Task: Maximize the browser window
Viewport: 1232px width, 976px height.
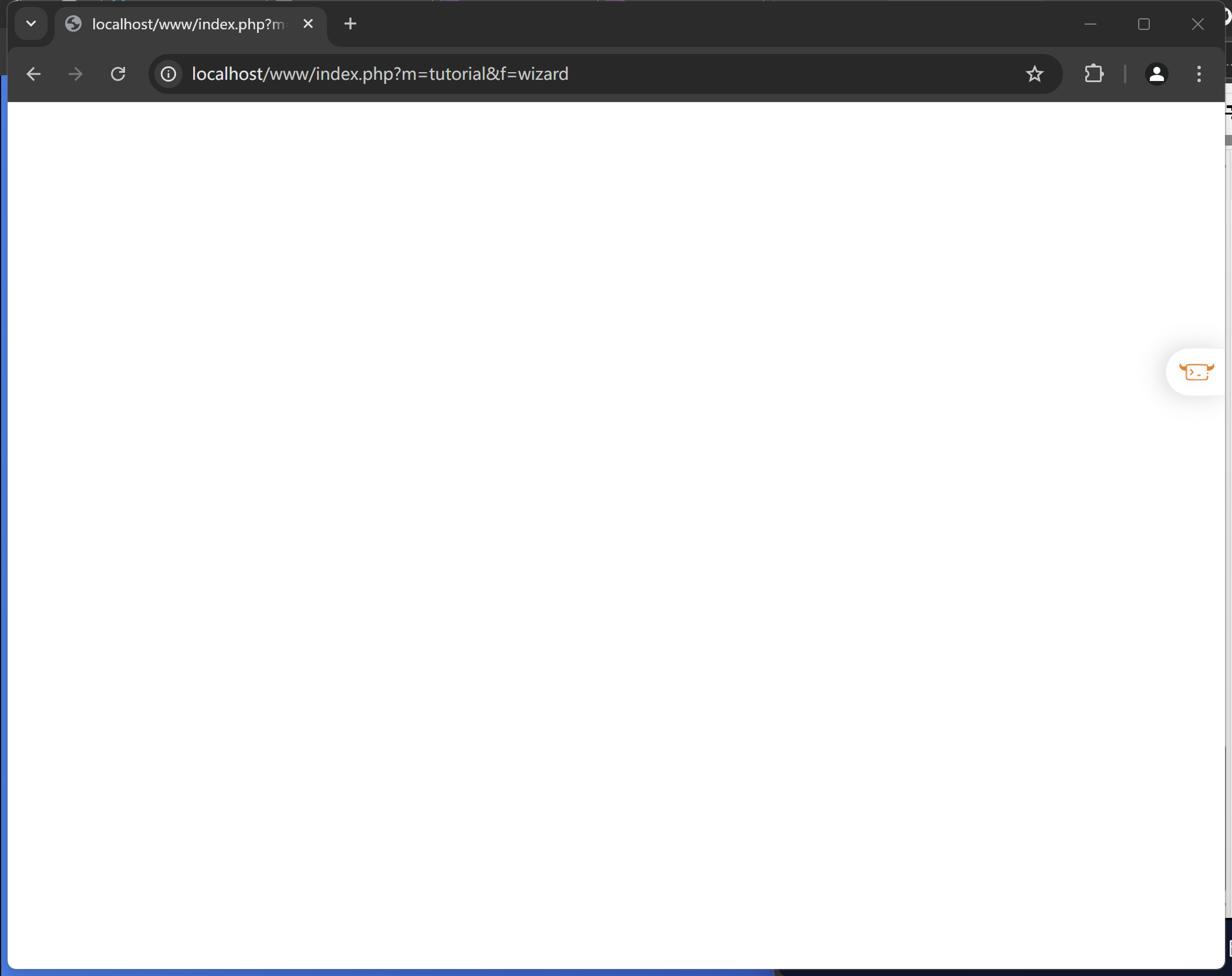Action: click(1143, 24)
